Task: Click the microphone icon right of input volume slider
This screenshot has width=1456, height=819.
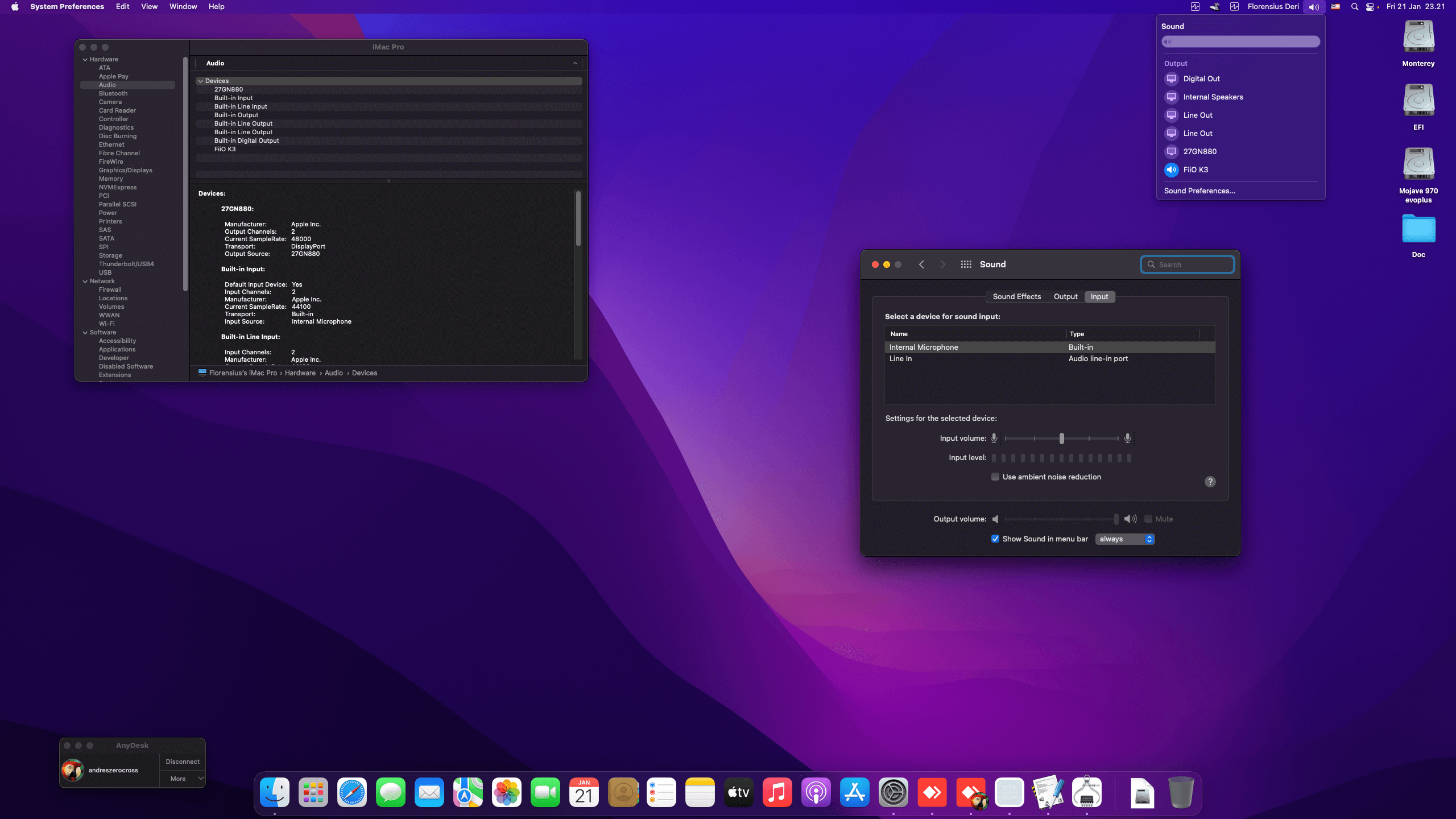Action: coord(1127,438)
